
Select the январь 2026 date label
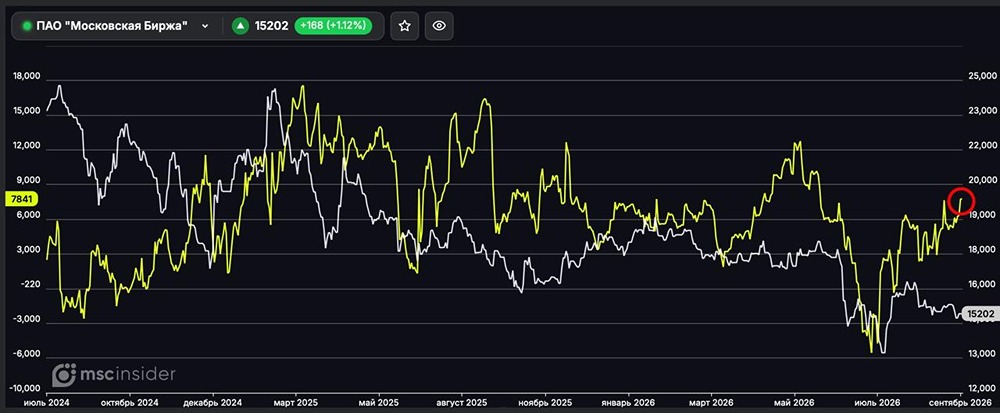pyautogui.click(x=629, y=403)
